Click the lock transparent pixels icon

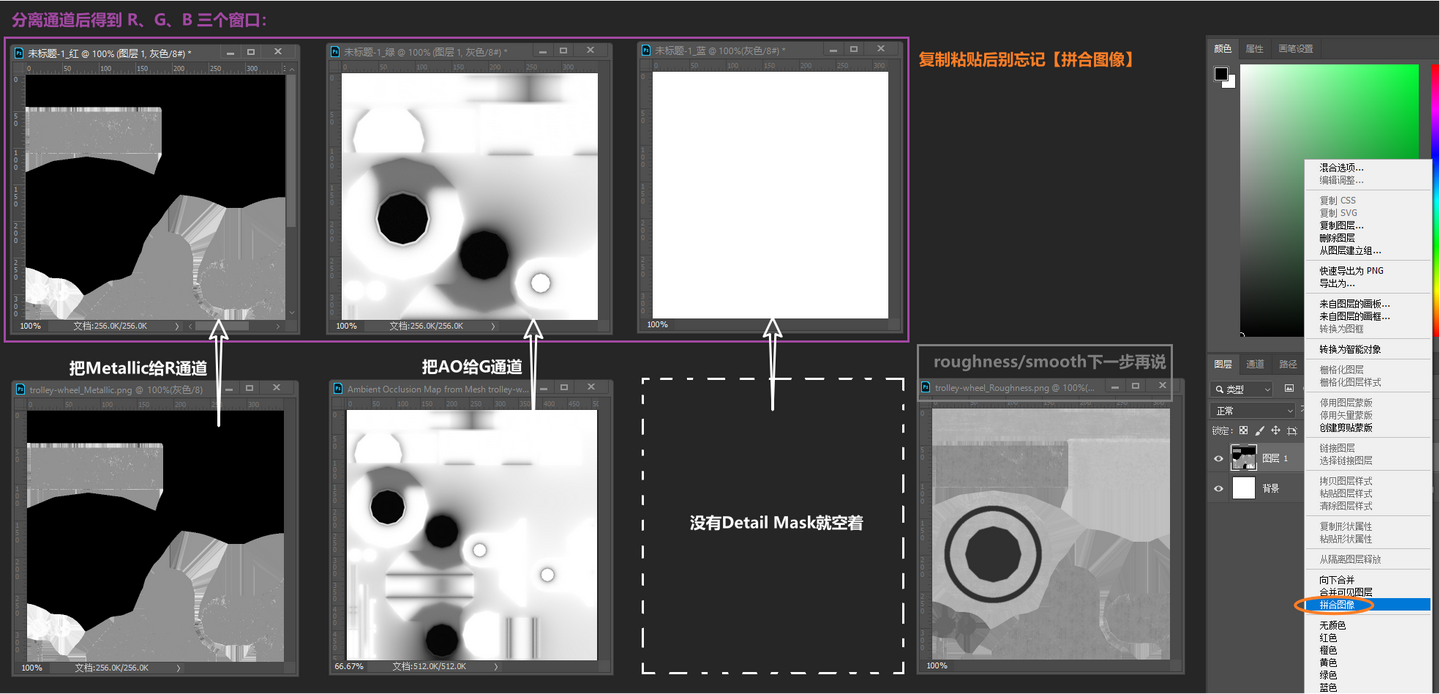[1243, 430]
